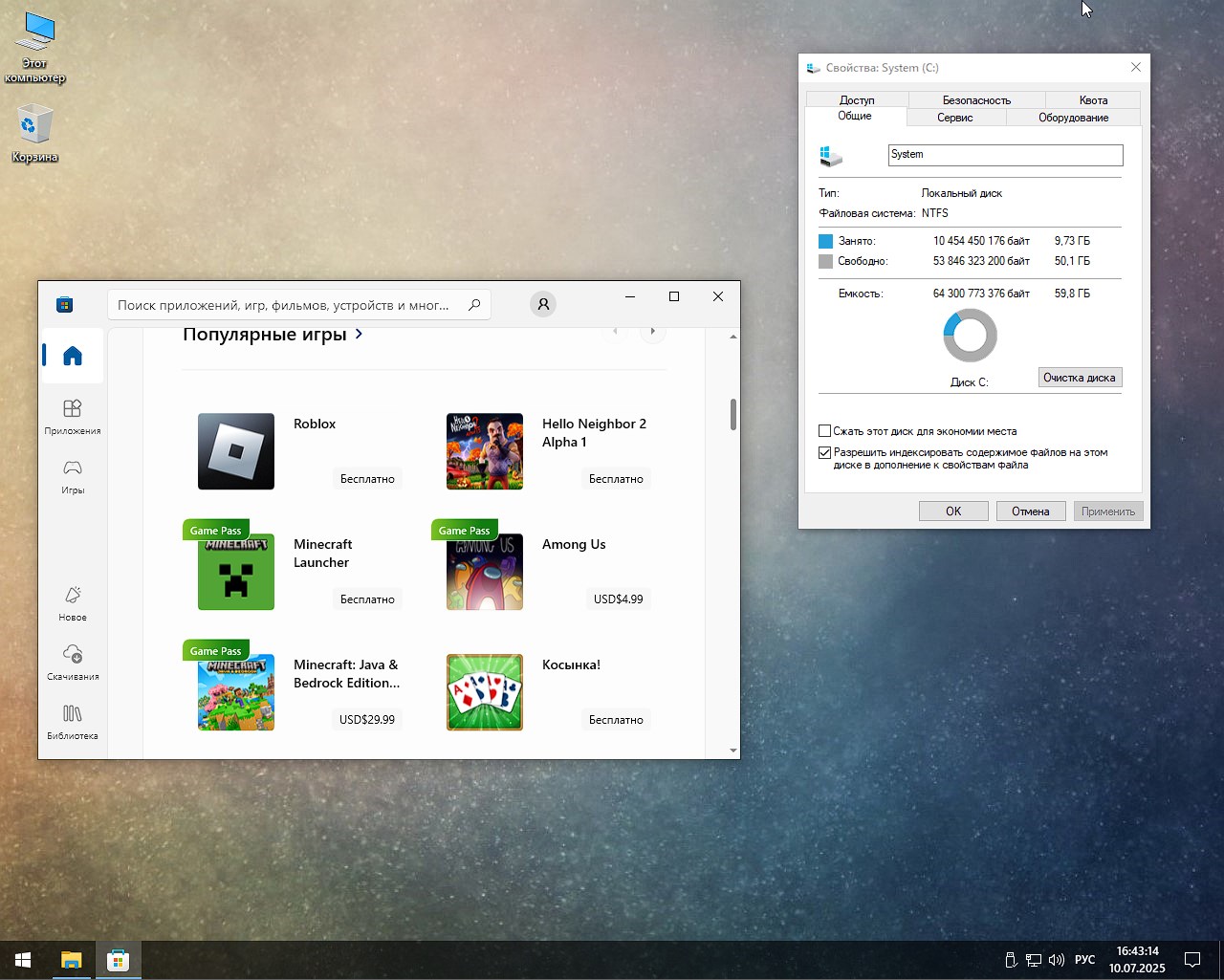Open Minecraft Java & Bedrock thumbnail

(x=236, y=692)
